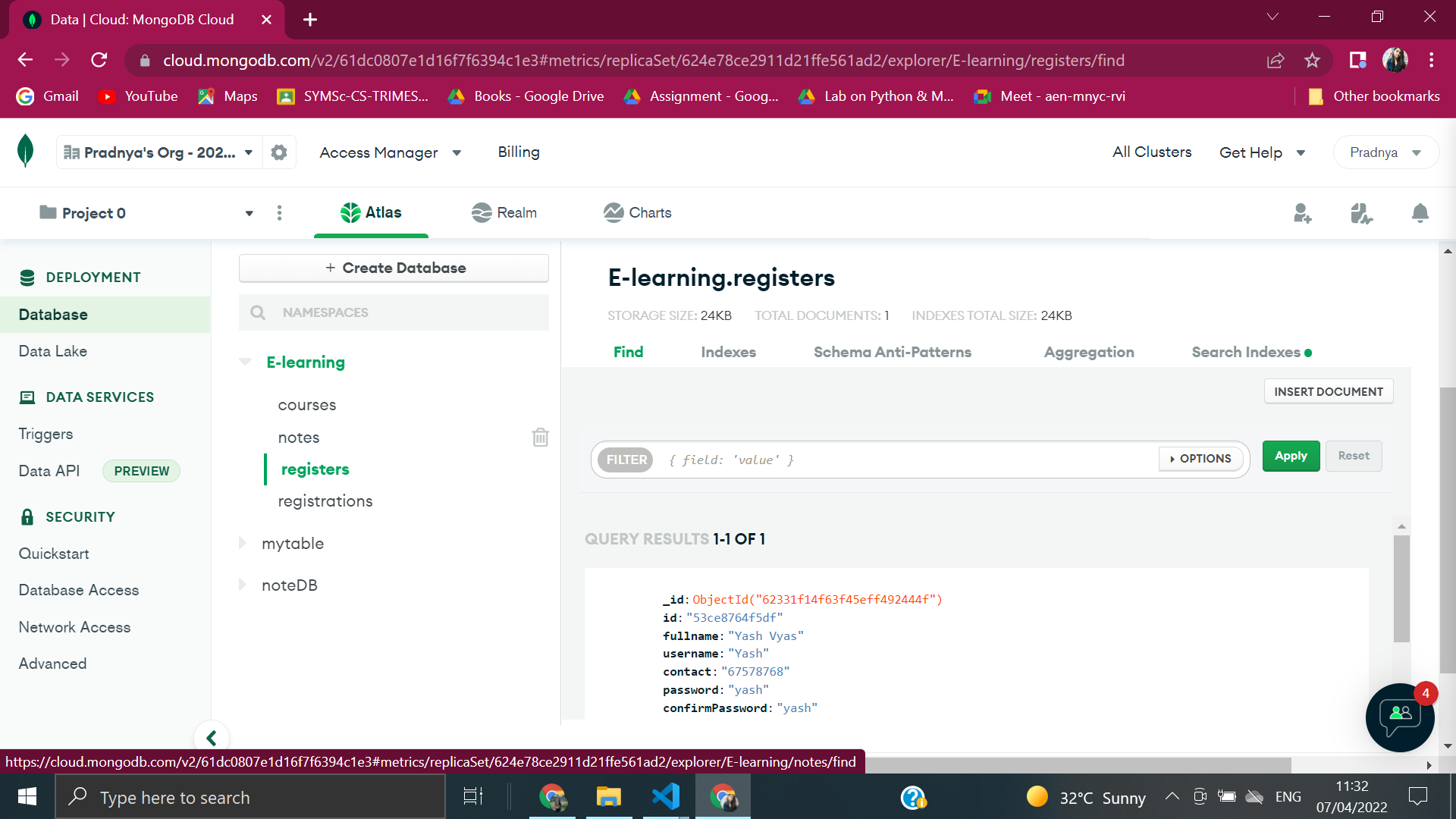1456x819 pixels.
Task: Open Visual Studio Code from the taskbar
Action: [665, 796]
